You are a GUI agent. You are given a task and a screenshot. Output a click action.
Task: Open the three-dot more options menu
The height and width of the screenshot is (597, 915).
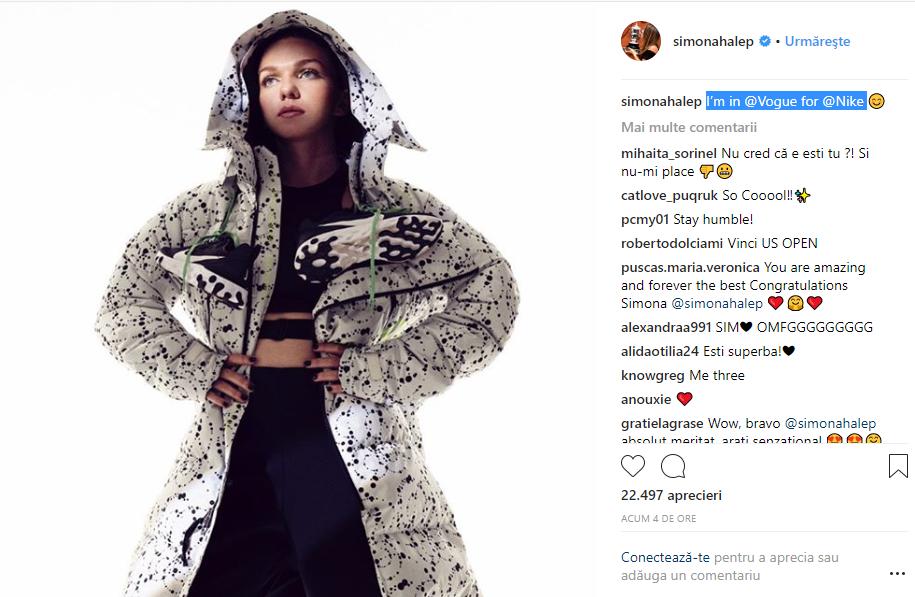point(897,574)
